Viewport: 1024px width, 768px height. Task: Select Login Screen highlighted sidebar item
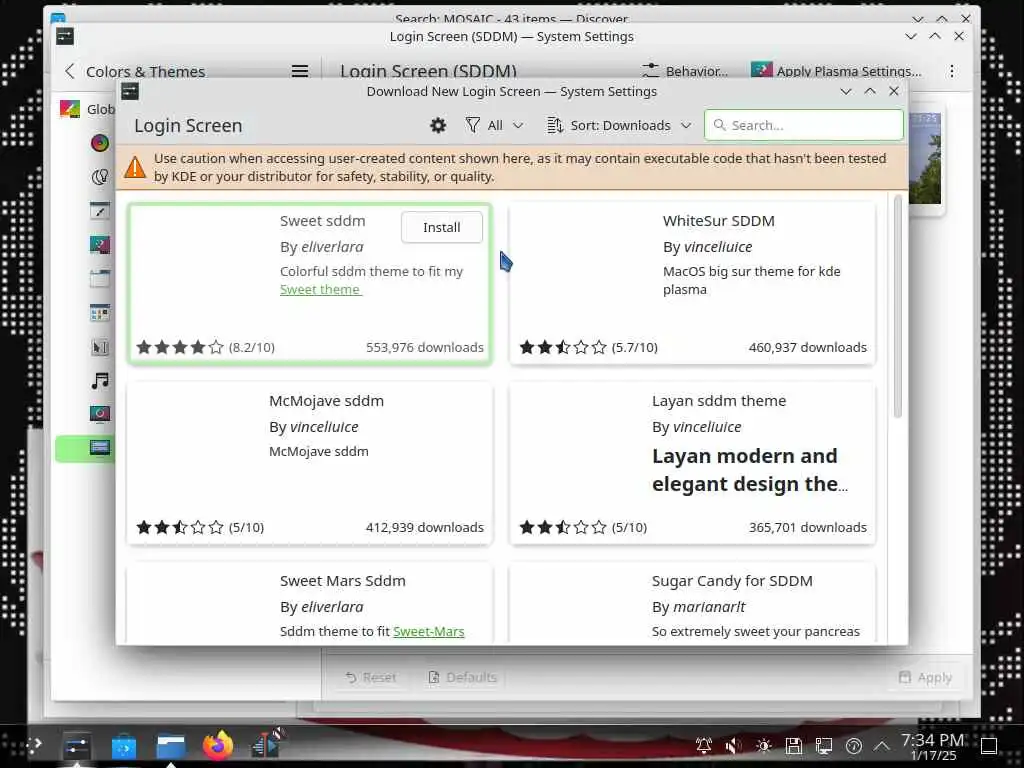pos(87,449)
